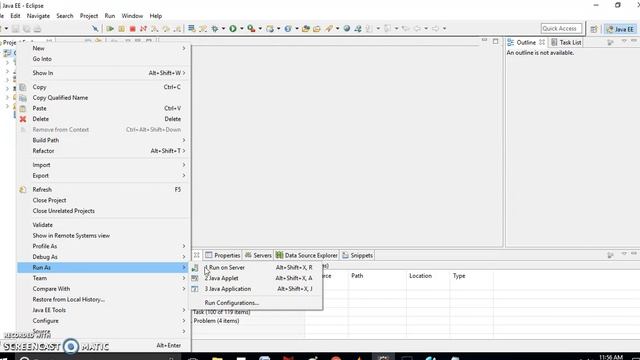Switch to Data Source Explorer tab

pyautogui.click(x=307, y=255)
